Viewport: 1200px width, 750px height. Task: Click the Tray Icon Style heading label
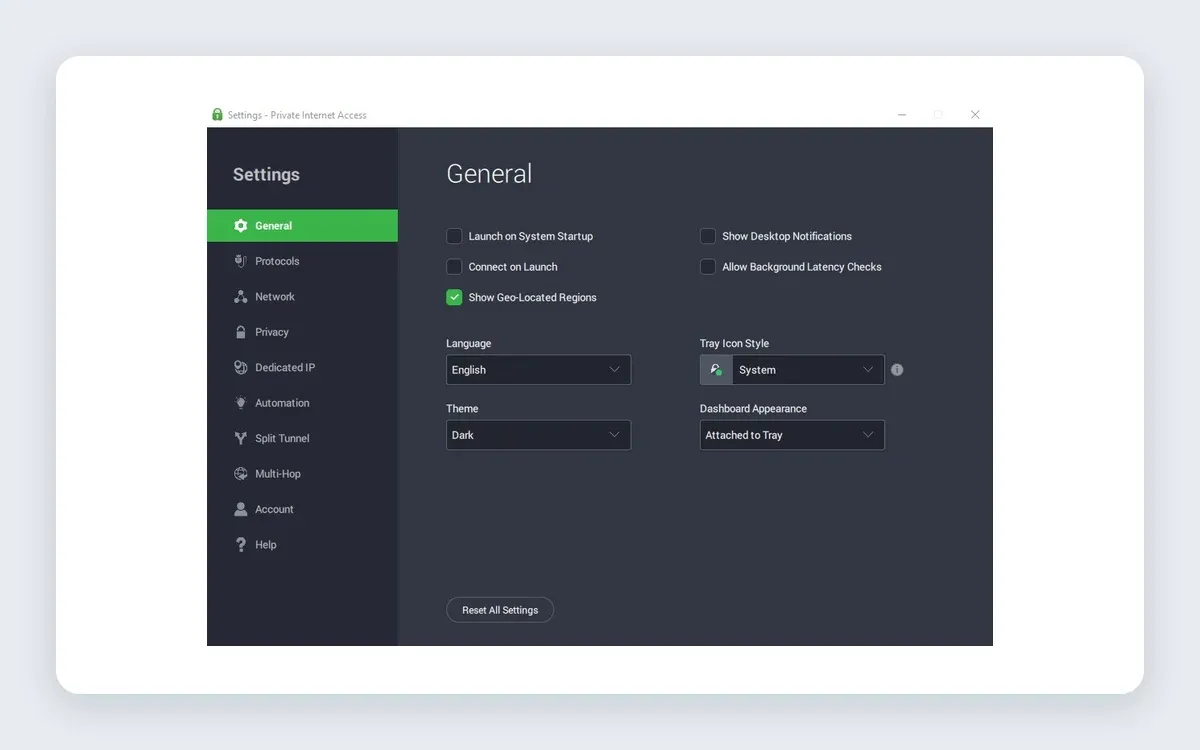(x=734, y=344)
